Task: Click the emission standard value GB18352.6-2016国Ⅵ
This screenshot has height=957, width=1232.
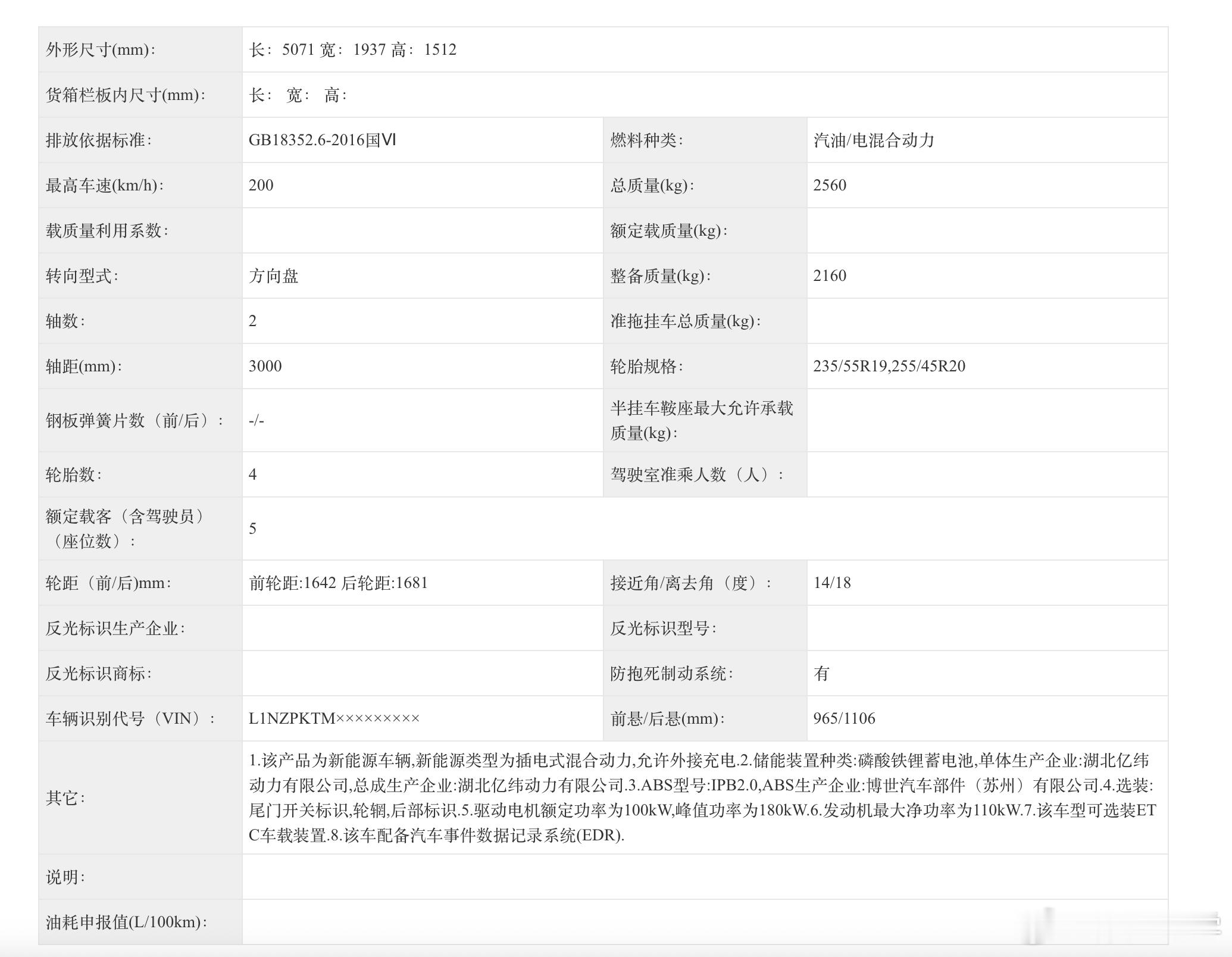Action: (322, 140)
